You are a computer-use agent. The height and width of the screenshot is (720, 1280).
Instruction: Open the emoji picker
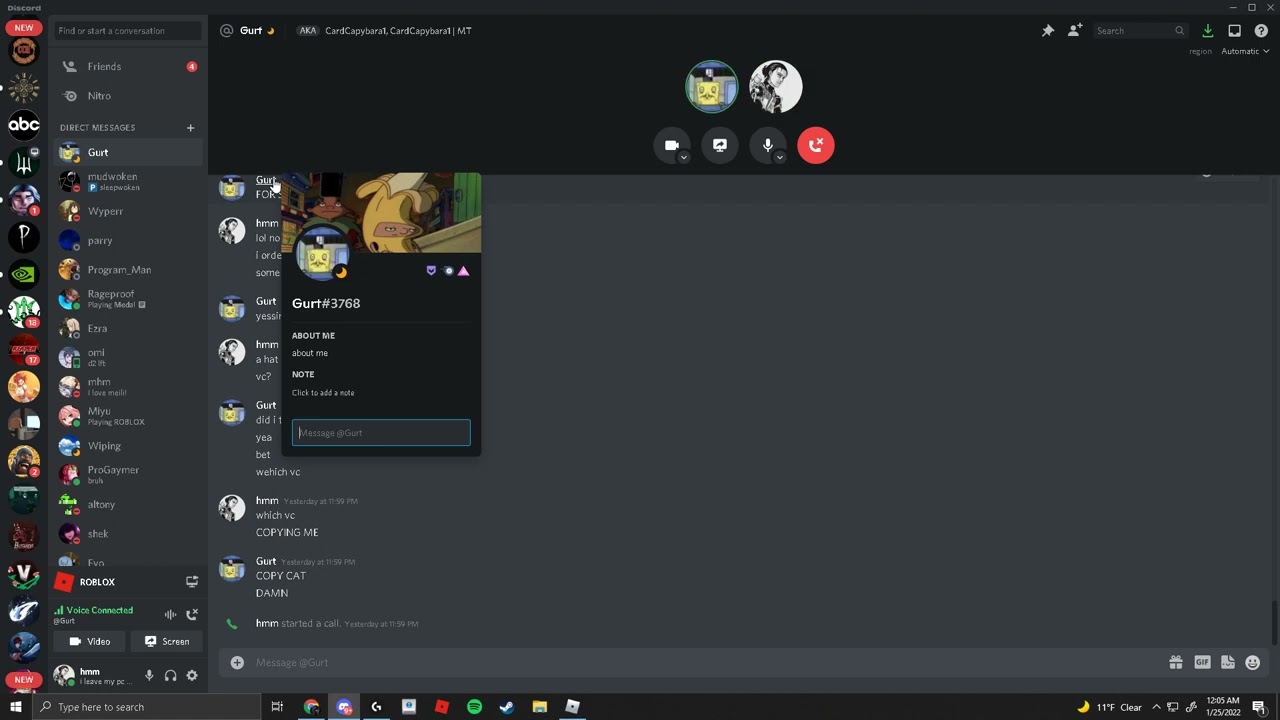point(1253,662)
